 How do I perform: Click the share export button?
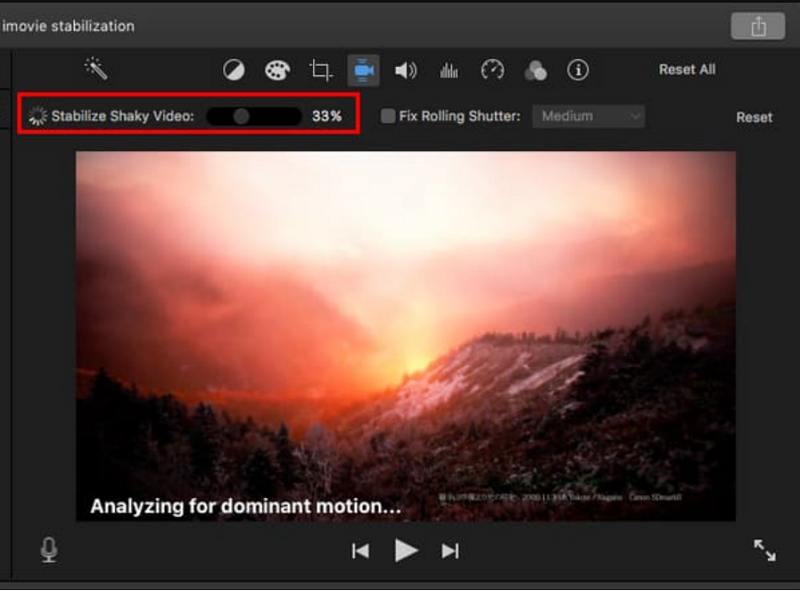click(758, 26)
